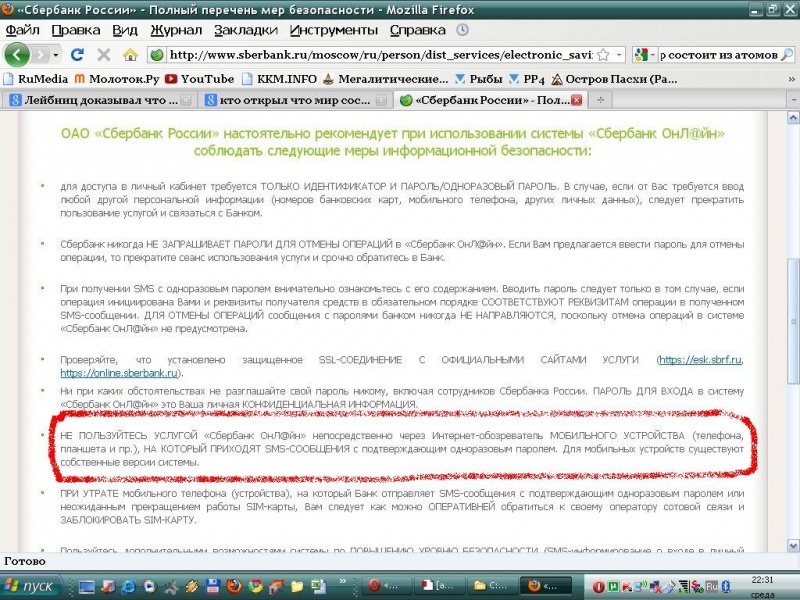The image size is (800, 600).
Task: Follow the https://online.sberbank.ru link
Action: click(119, 373)
